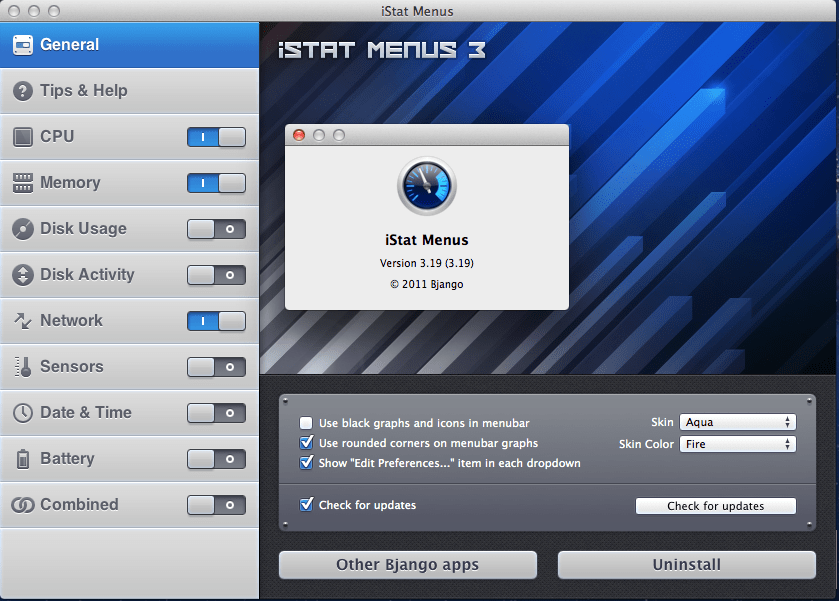Click the Version 3.19 (3.19) text
The height and width of the screenshot is (601, 839).
[426, 263]
